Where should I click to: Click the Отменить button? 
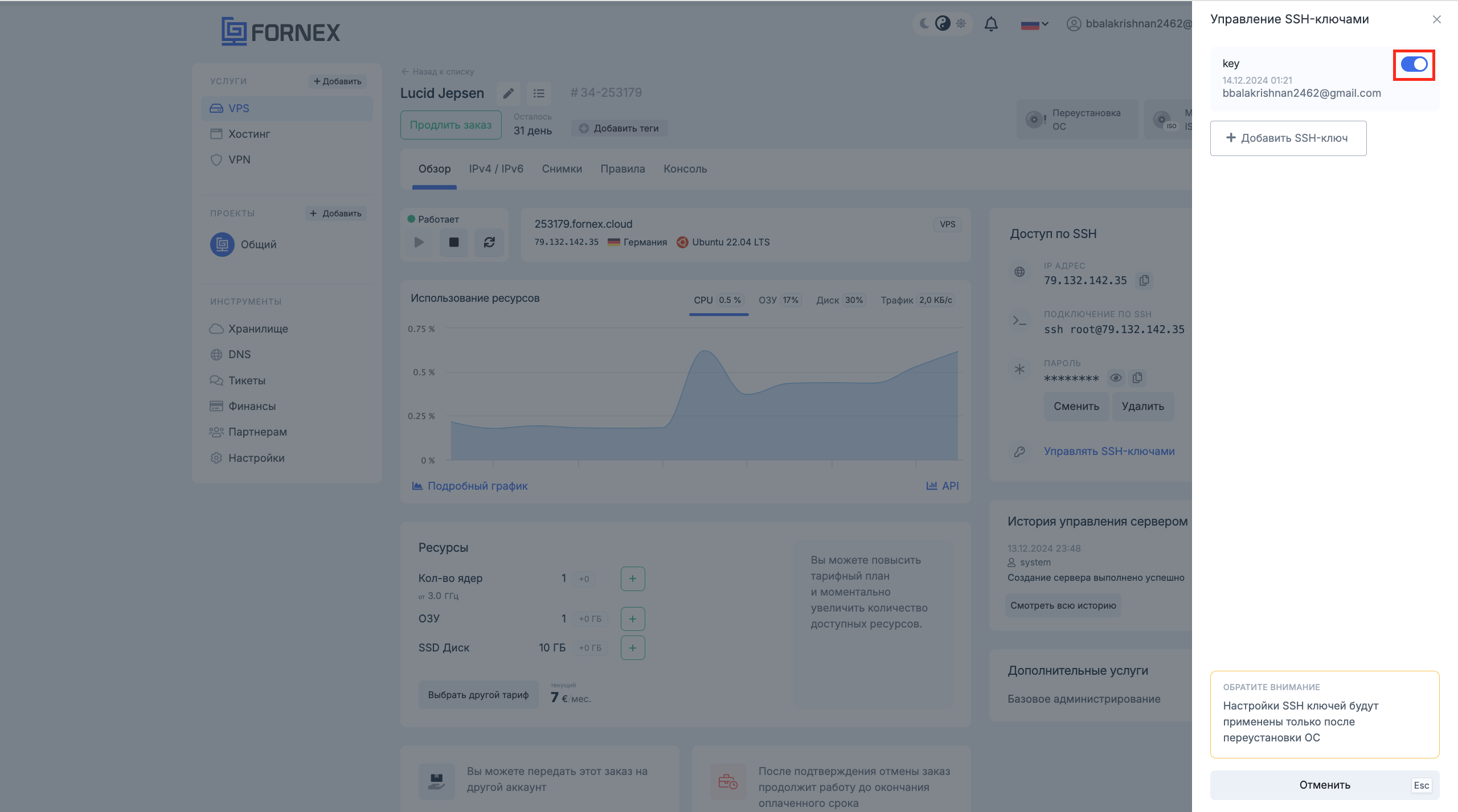(1325, 785)
